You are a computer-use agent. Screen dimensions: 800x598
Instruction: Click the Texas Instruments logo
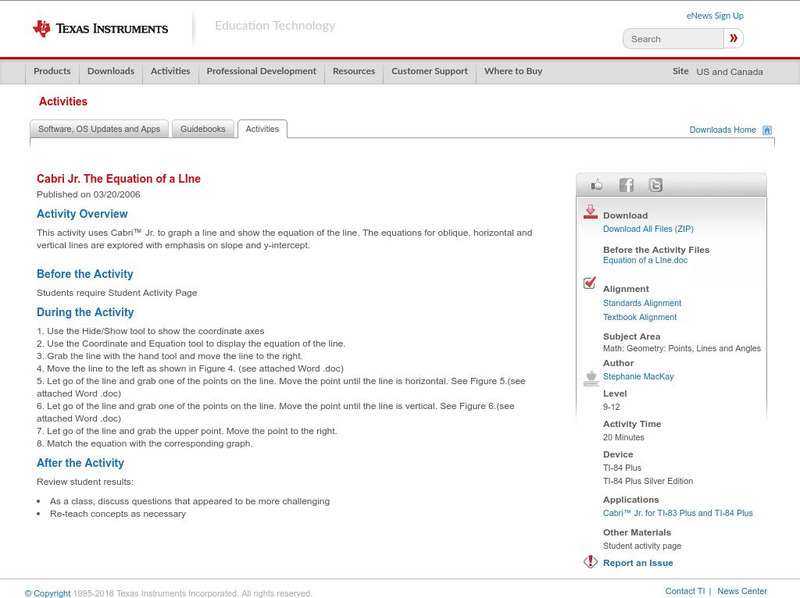(x=100, y=29)
